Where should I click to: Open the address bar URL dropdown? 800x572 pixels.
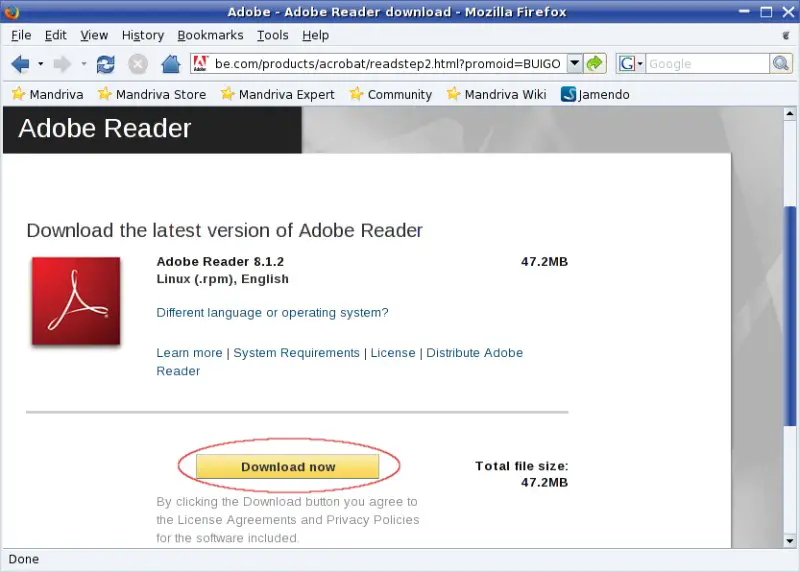574,64
